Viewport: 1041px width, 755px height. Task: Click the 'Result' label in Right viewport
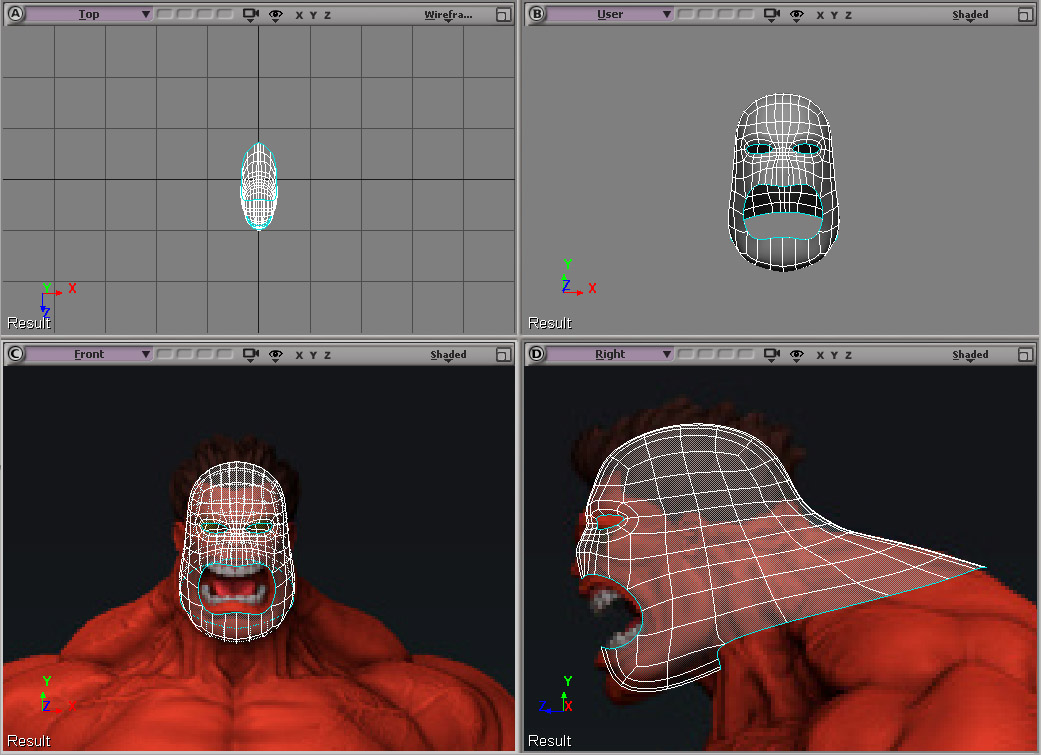tap(550, 740)
